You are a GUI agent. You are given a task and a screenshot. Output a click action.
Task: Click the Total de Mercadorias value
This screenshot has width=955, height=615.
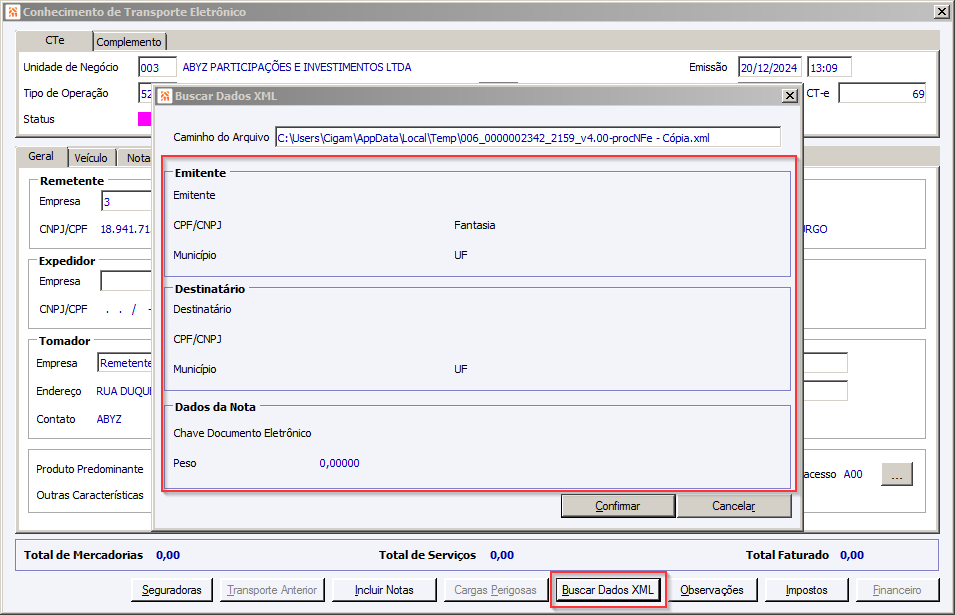[168, 555]
